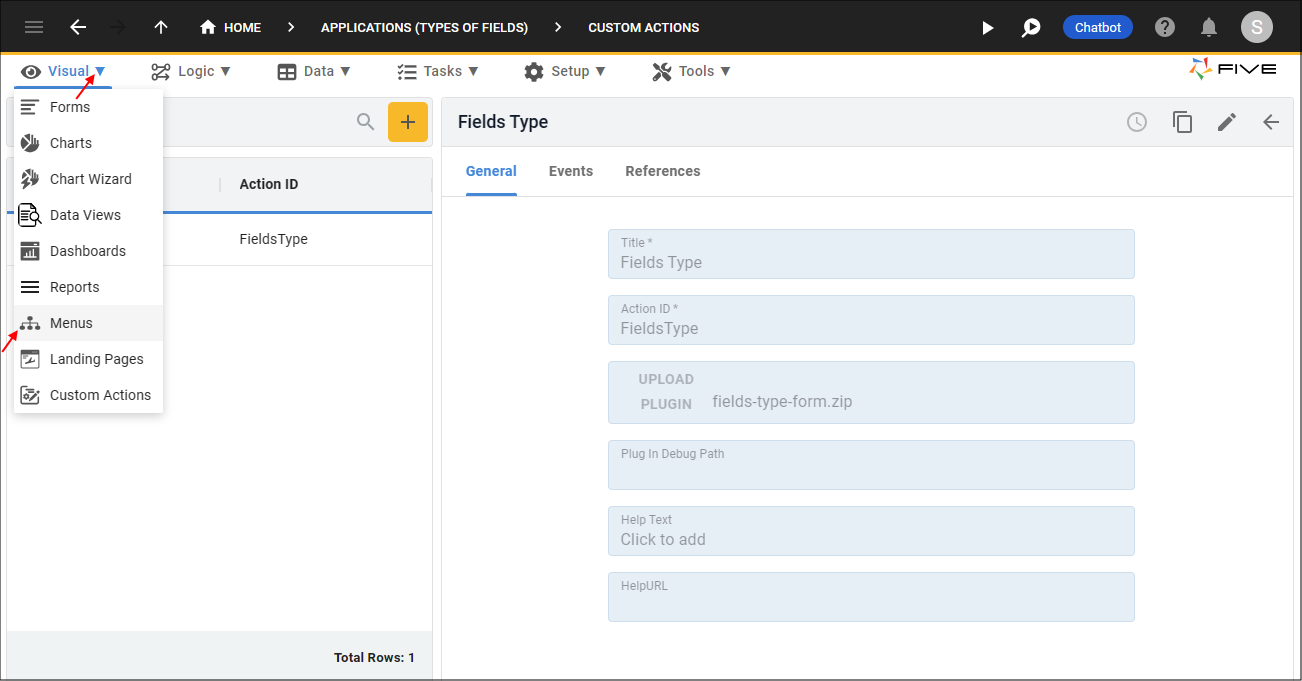Click the history clock icon

coord(1137,122)
